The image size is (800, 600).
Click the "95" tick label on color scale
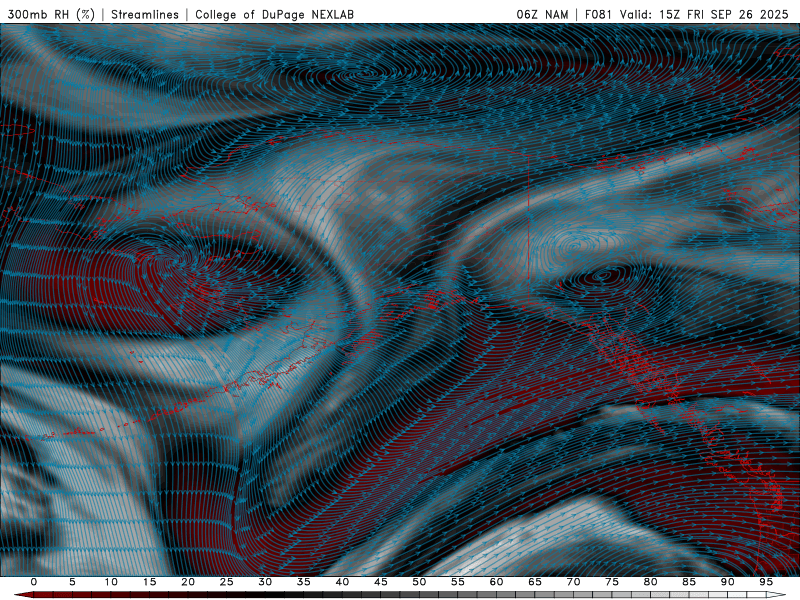(766, 582)
